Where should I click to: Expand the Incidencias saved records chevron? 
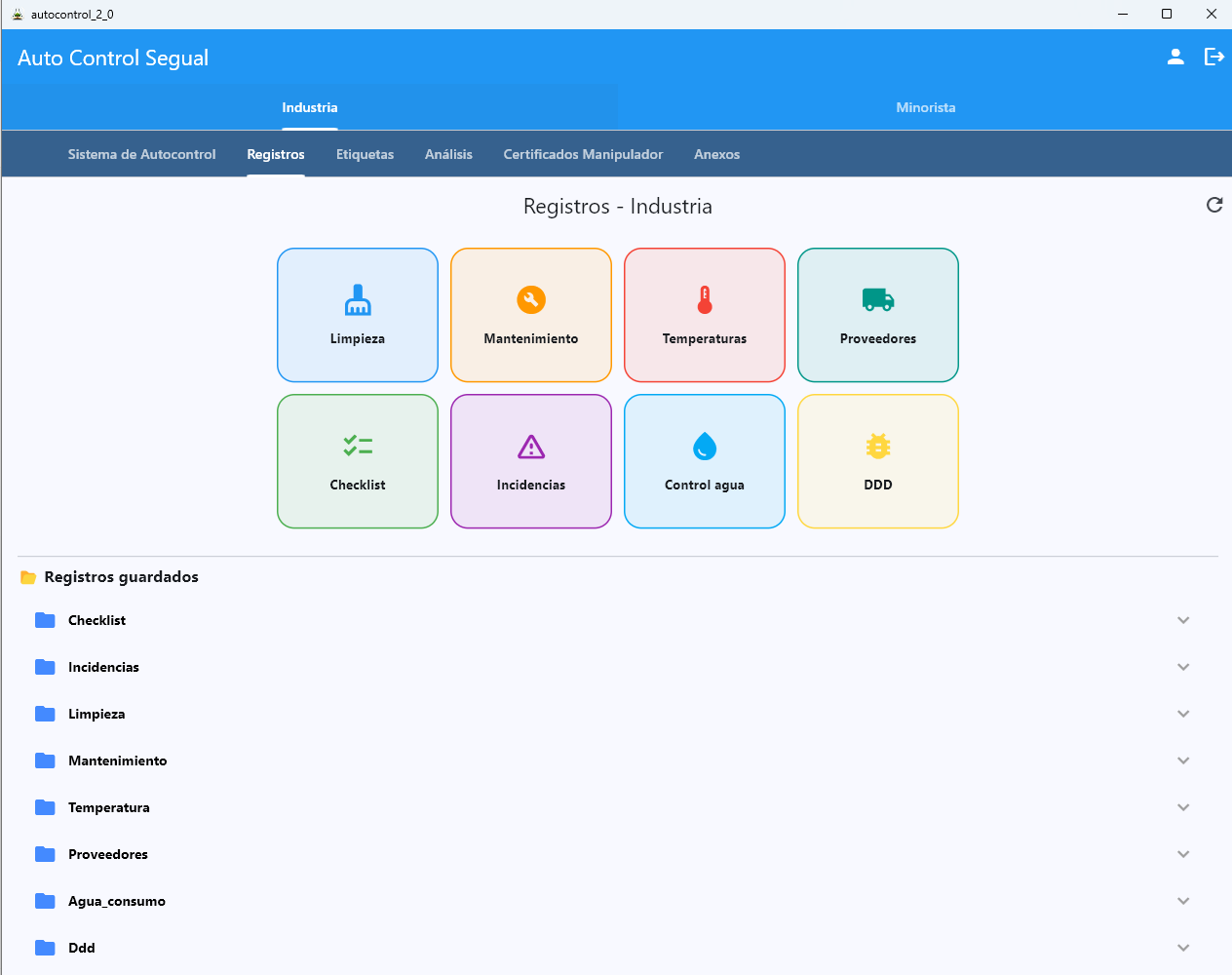click(x=1183, y=667)
